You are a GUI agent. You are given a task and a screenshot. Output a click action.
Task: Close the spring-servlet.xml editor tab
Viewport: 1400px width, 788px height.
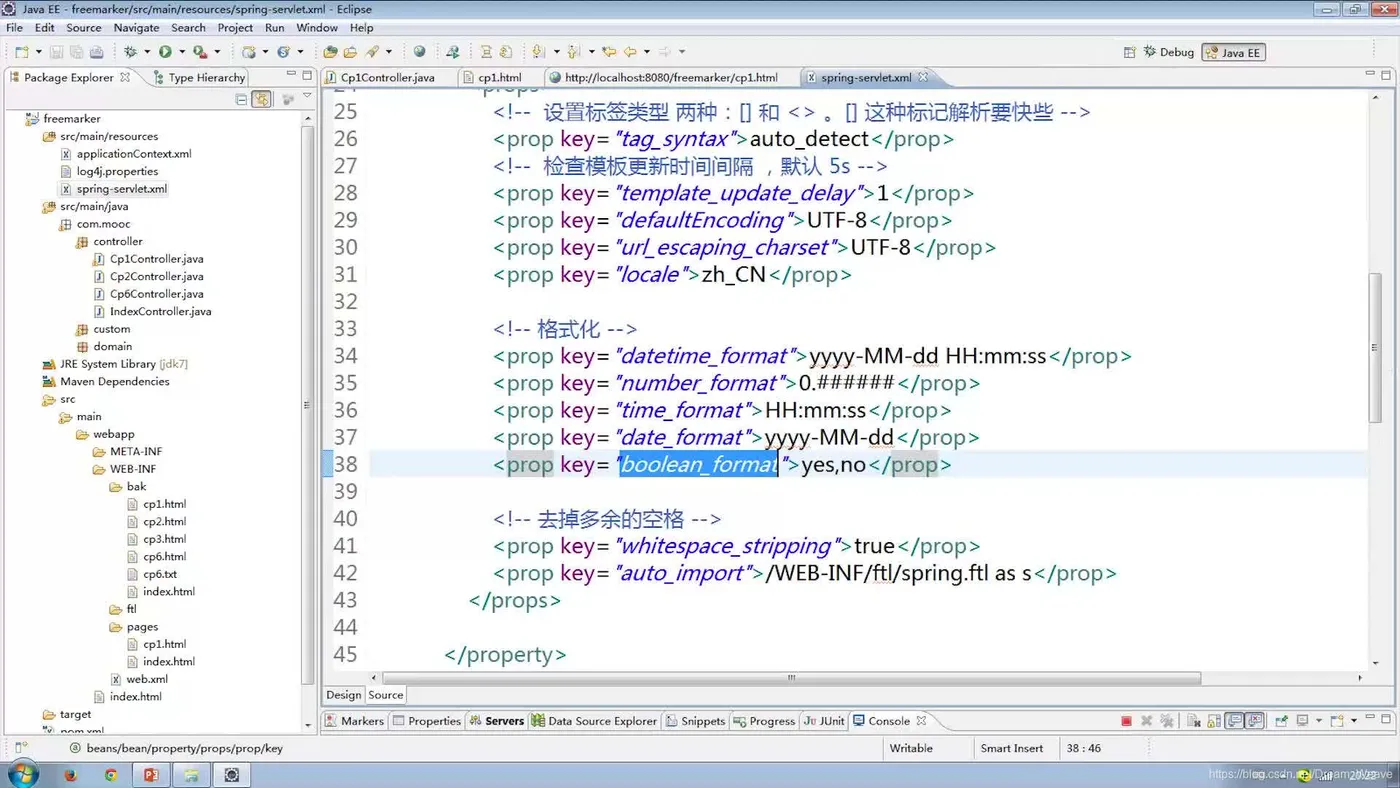point(923,77)
